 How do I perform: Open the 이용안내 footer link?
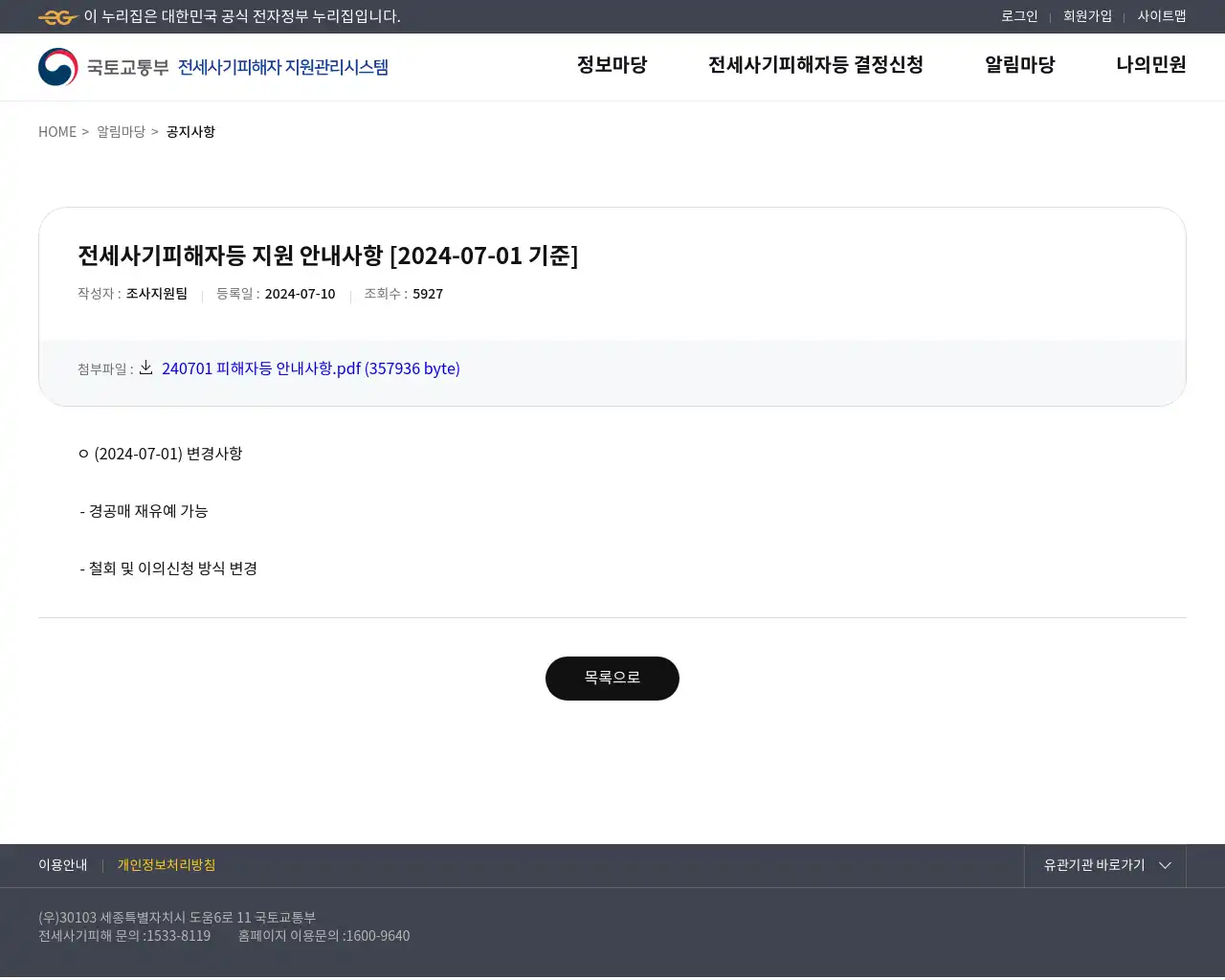coord(63,865)
